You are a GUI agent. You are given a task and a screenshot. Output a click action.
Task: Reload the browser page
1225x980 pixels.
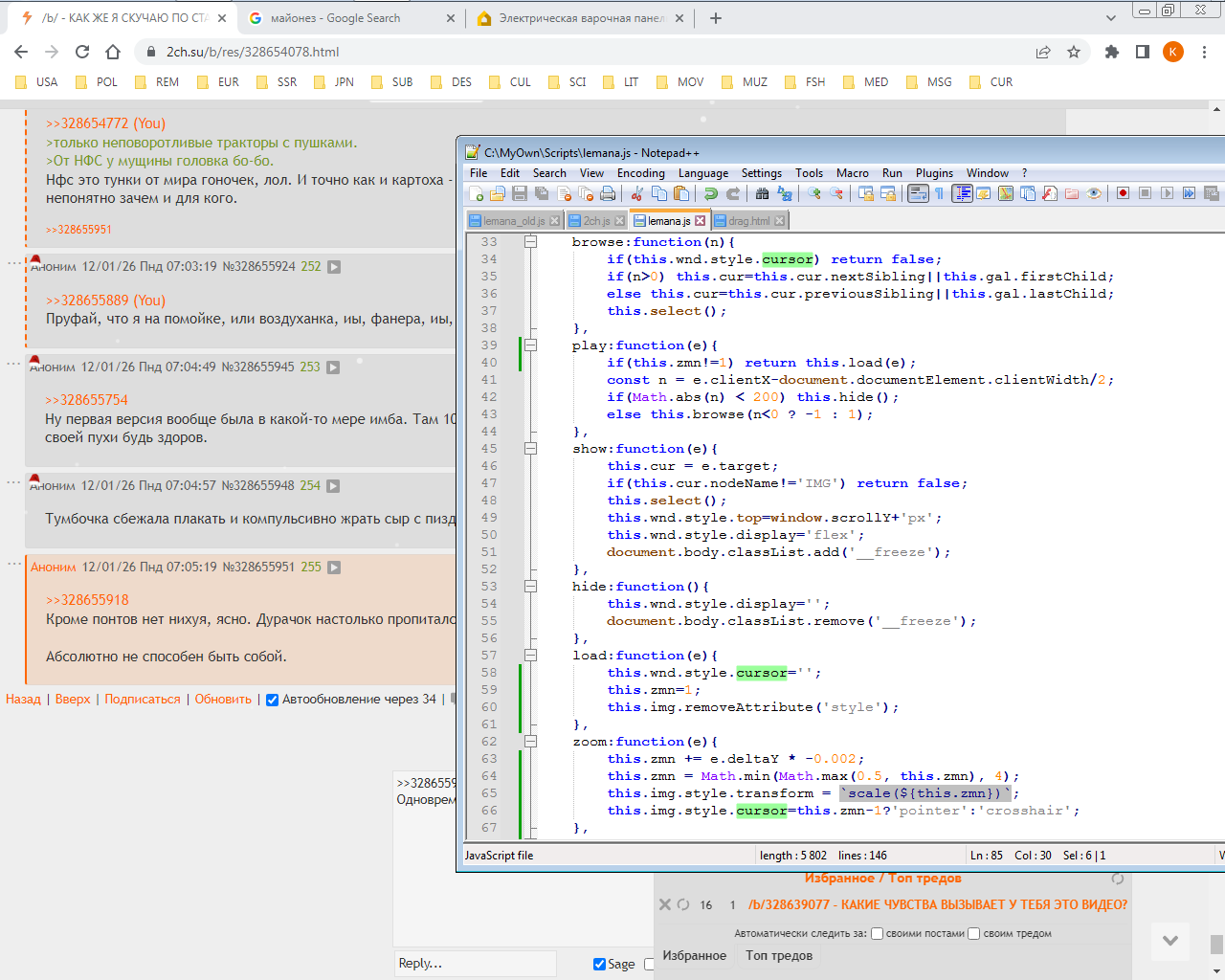[x=82, y=52]
